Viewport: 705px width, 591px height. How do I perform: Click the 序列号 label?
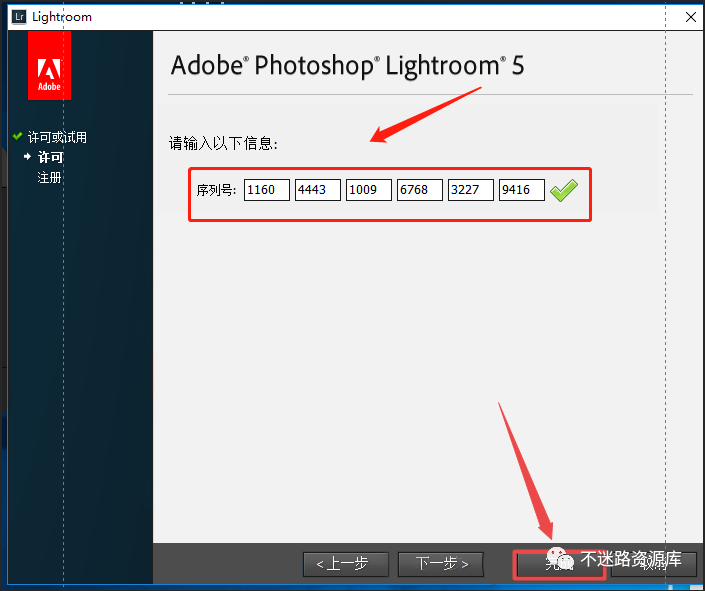click(x=216, y=190)
